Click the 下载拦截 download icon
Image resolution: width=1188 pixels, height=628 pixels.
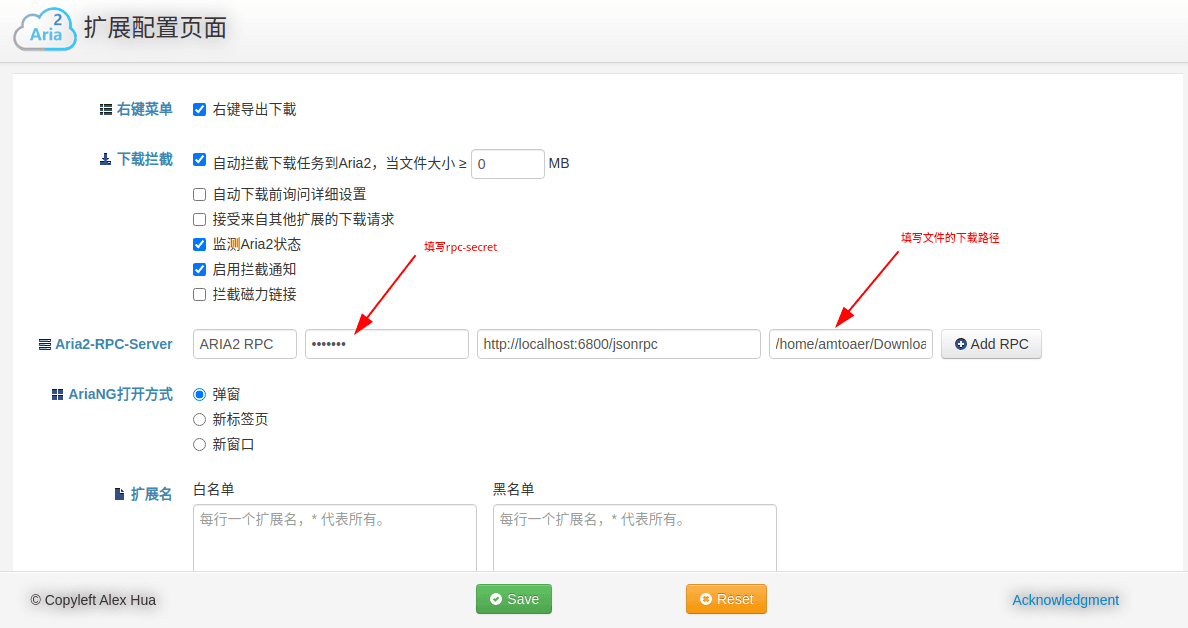click(x=105, y=159)
